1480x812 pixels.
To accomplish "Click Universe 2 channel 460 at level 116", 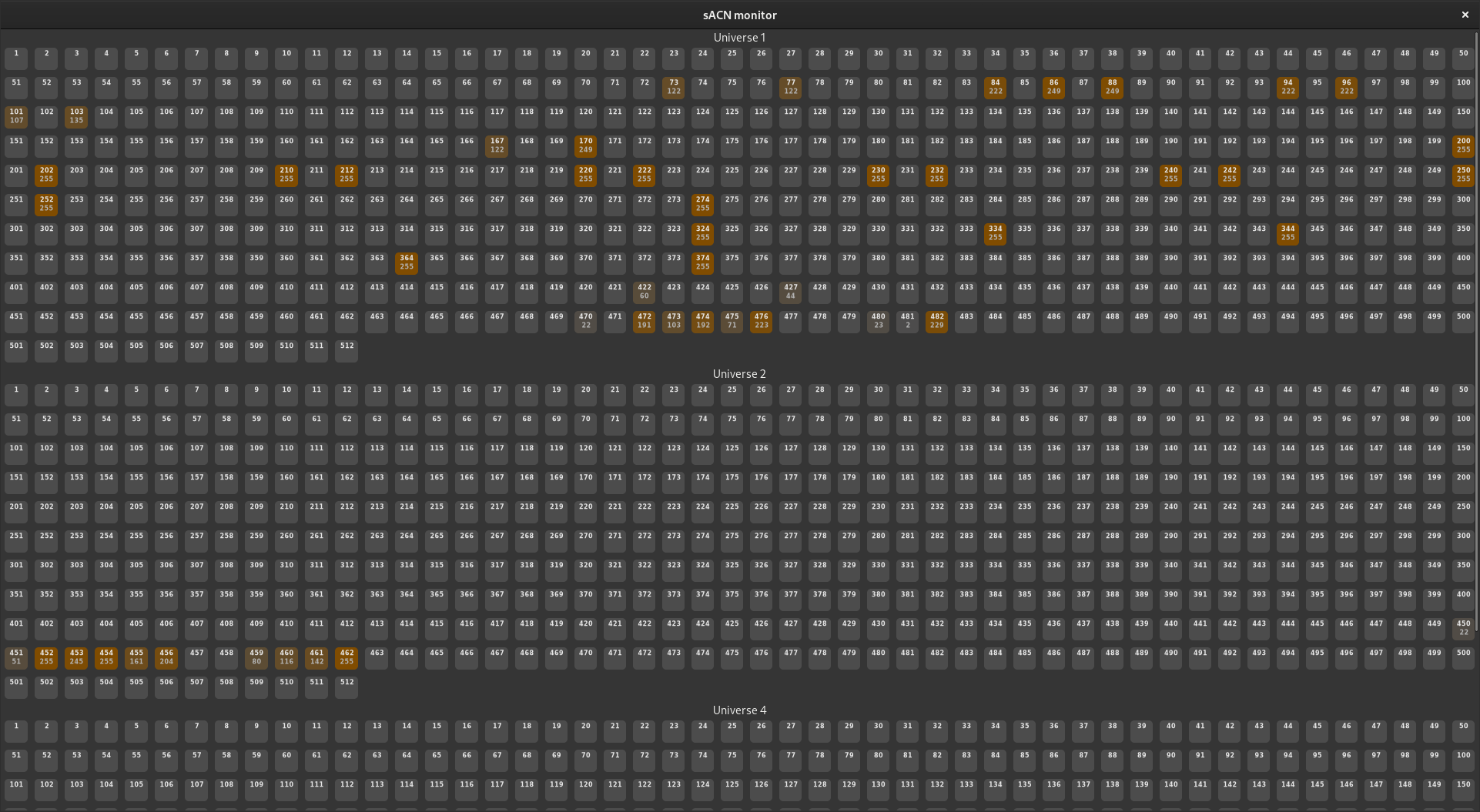I will click(286, 657).
